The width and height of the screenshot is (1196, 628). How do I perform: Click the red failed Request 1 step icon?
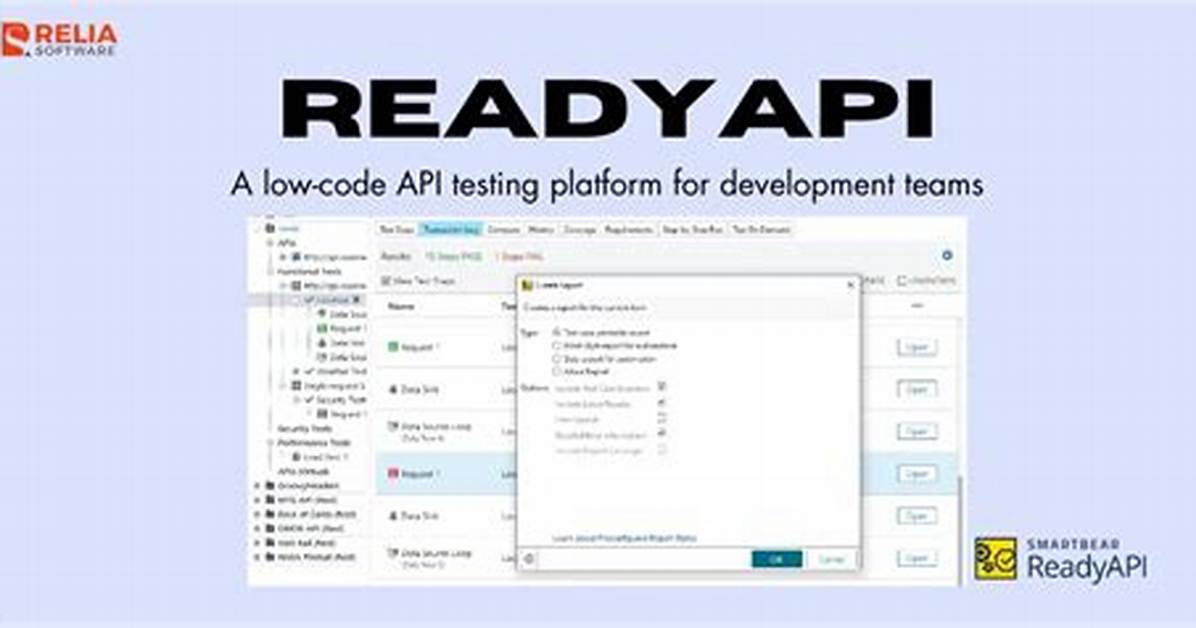(x=394, y=474)
